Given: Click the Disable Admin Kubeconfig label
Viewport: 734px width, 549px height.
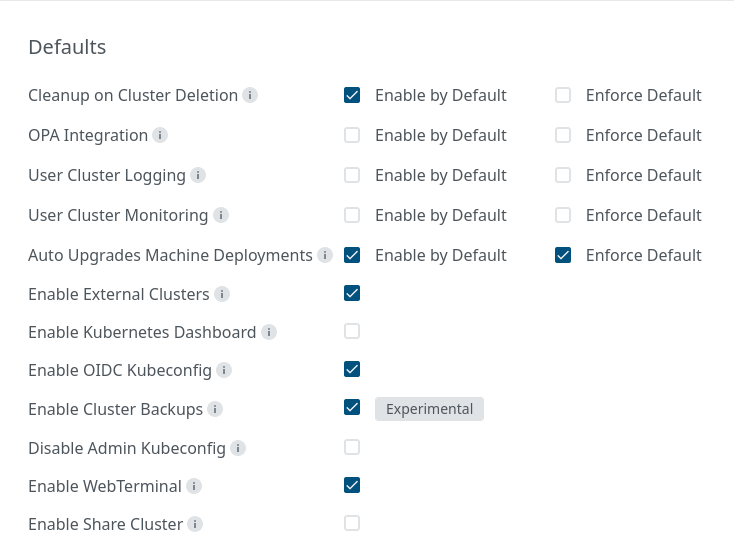Looking at the screenshot, I should (127, 448).
